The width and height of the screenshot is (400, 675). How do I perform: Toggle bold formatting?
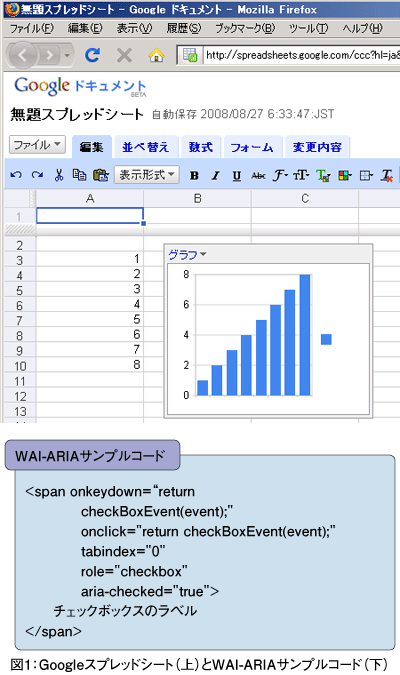click(x=194, y=175)
